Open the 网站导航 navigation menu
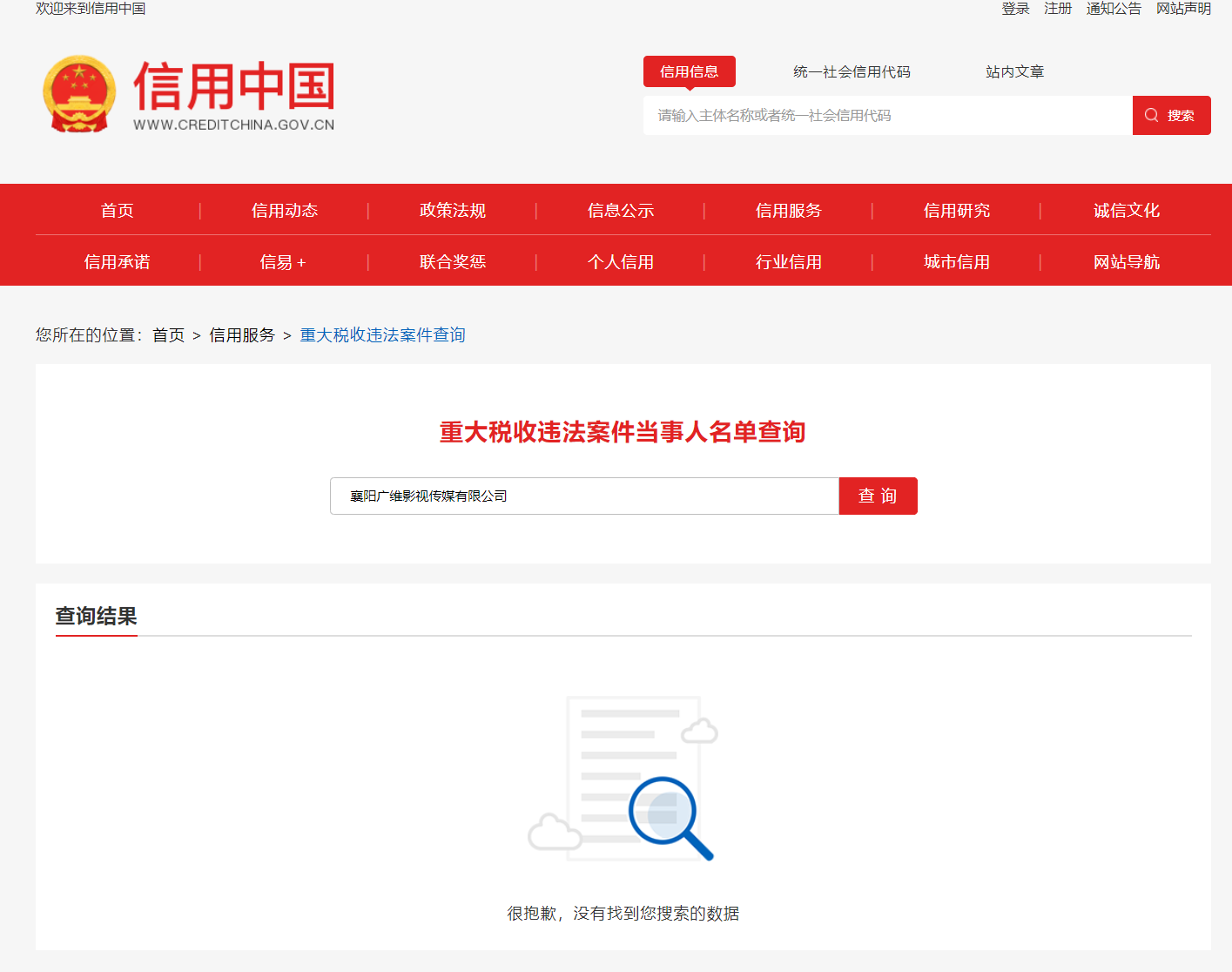This screenshot has height=972, width=1232. click(1126, 262)
